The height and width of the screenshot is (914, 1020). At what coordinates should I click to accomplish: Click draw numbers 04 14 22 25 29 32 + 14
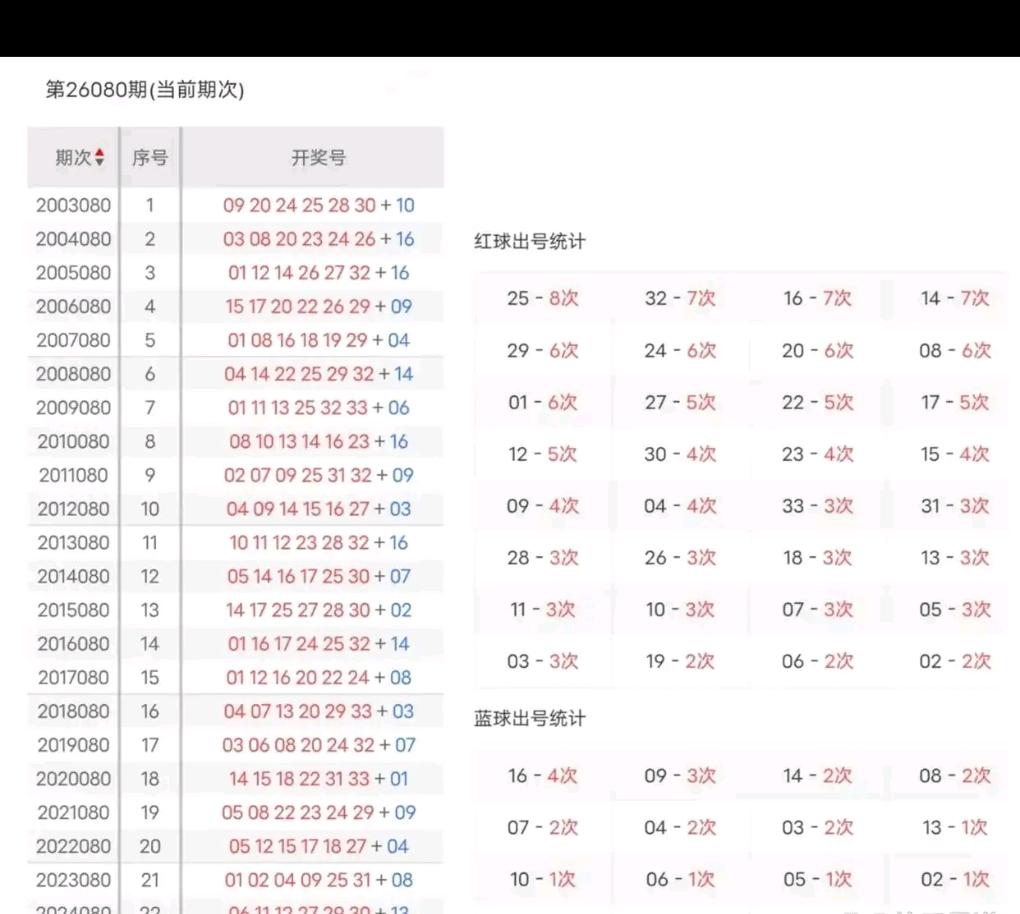(319, 374)
